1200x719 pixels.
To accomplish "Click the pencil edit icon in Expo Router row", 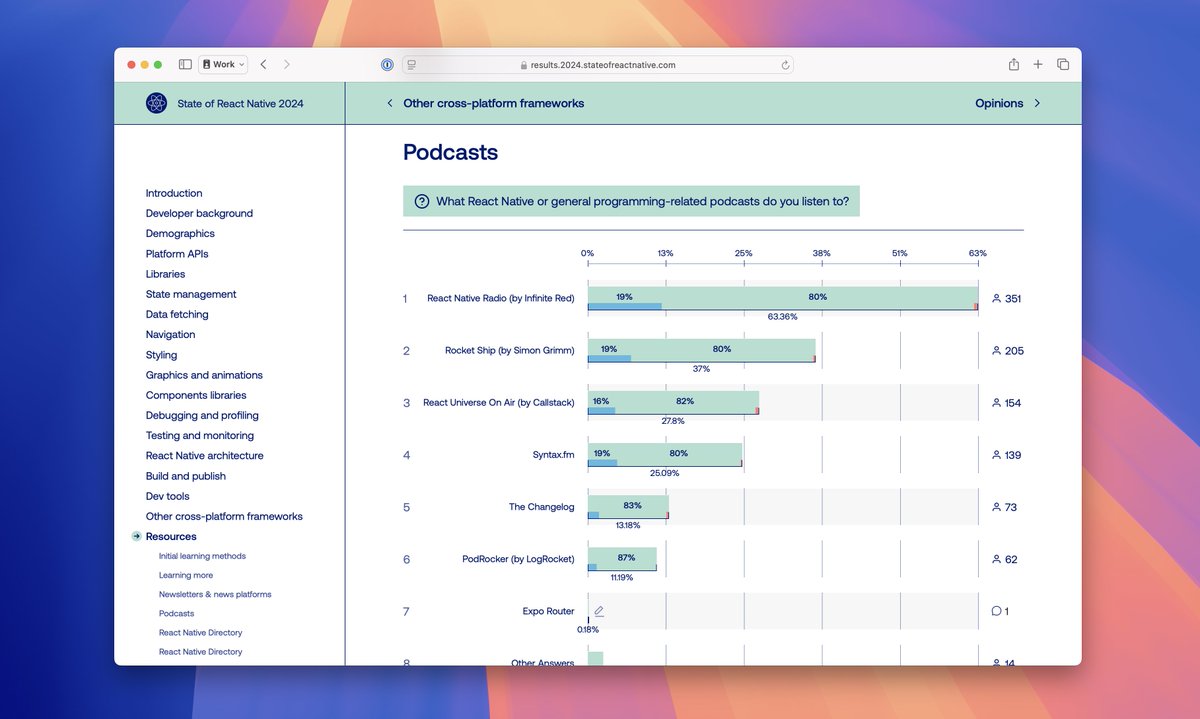I will tap(598, 610).
